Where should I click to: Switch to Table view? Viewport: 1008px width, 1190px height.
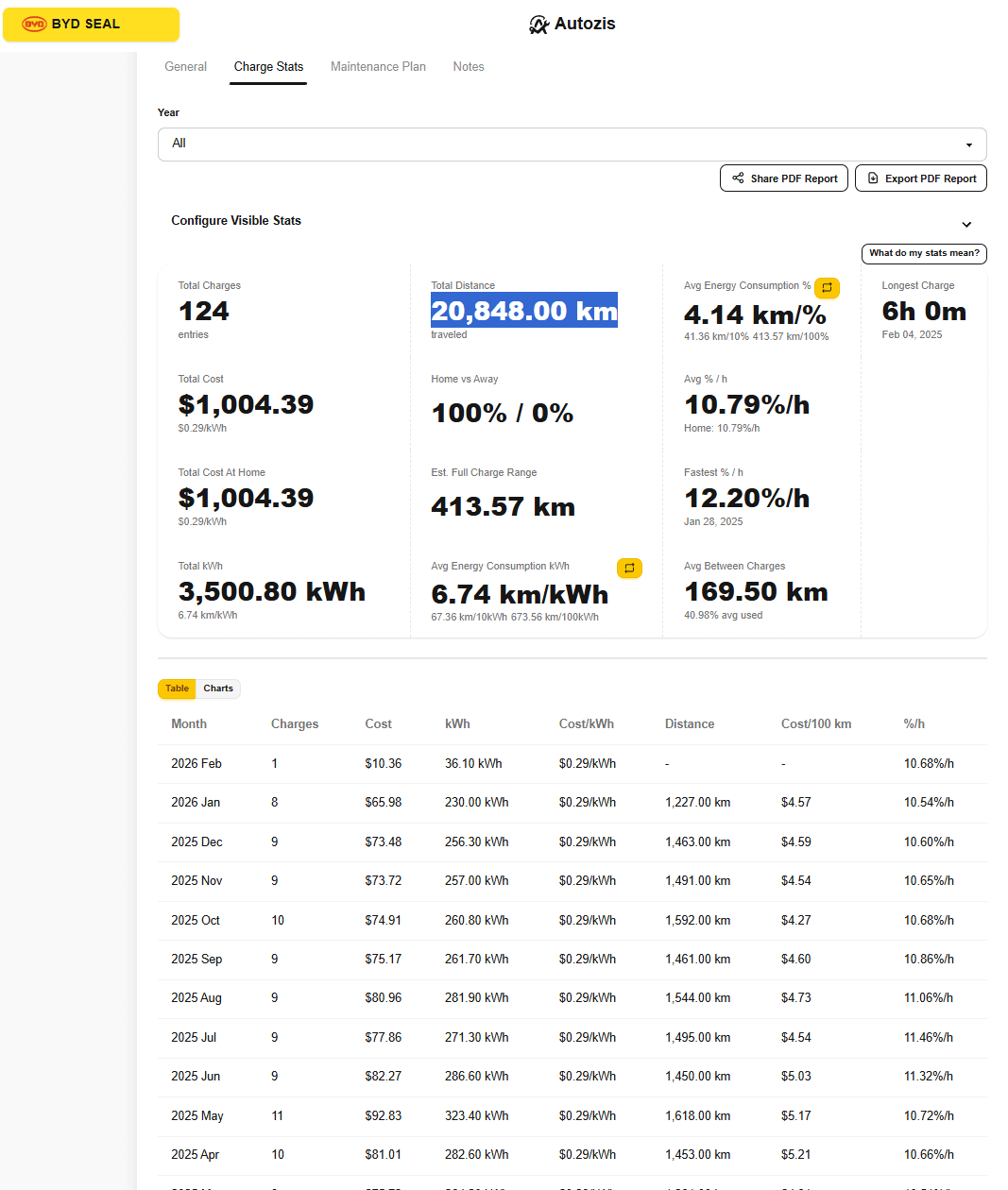pyautogui.click(x=178, y=688)
